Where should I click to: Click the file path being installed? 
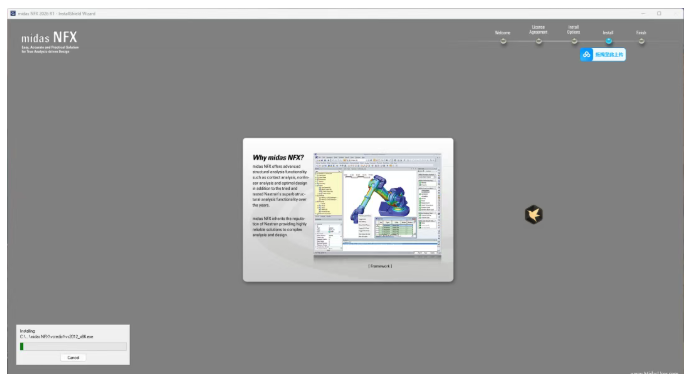[57, 337]
